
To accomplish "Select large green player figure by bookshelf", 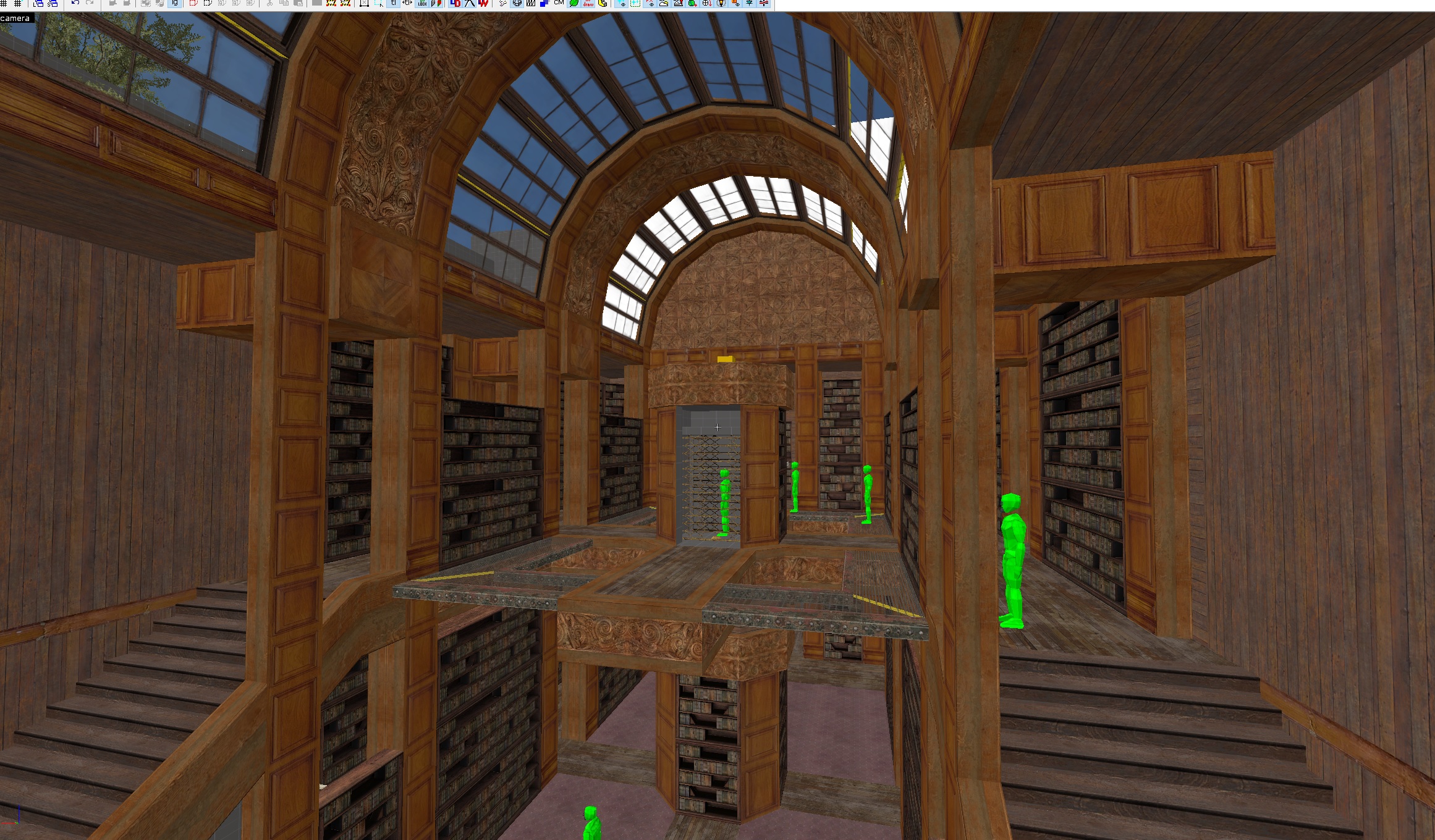I will (1012, 561).
